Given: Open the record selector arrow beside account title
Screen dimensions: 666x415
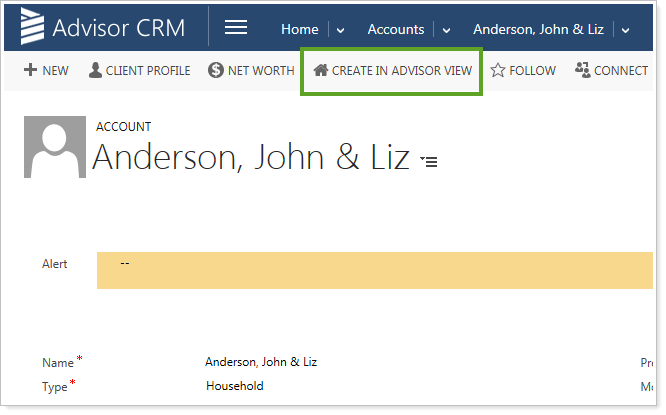Looking at the screenshot, I should click(x=428, y=161).
